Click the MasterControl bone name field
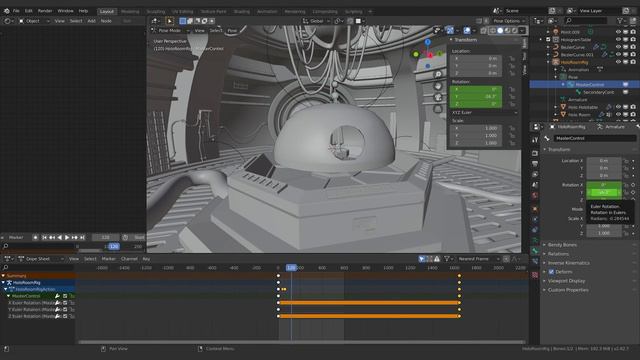This screenshot has height=360, width=640. pos(594,138)
